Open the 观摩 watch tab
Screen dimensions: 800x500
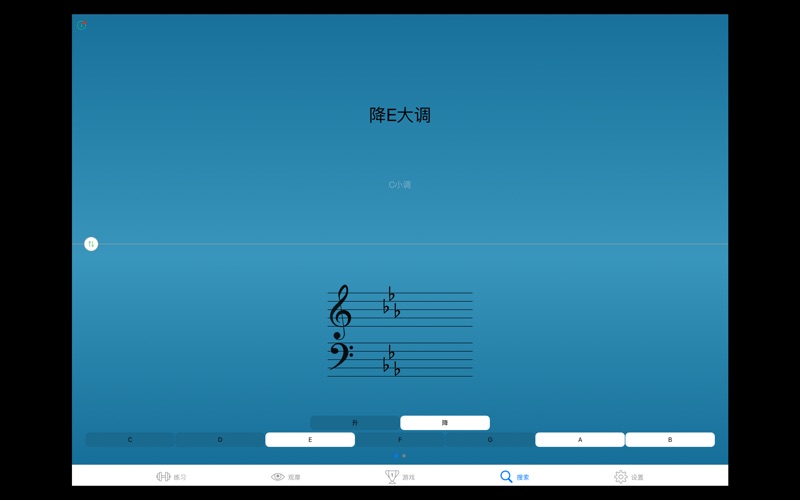pyautogui.click(x=286, y=477)
